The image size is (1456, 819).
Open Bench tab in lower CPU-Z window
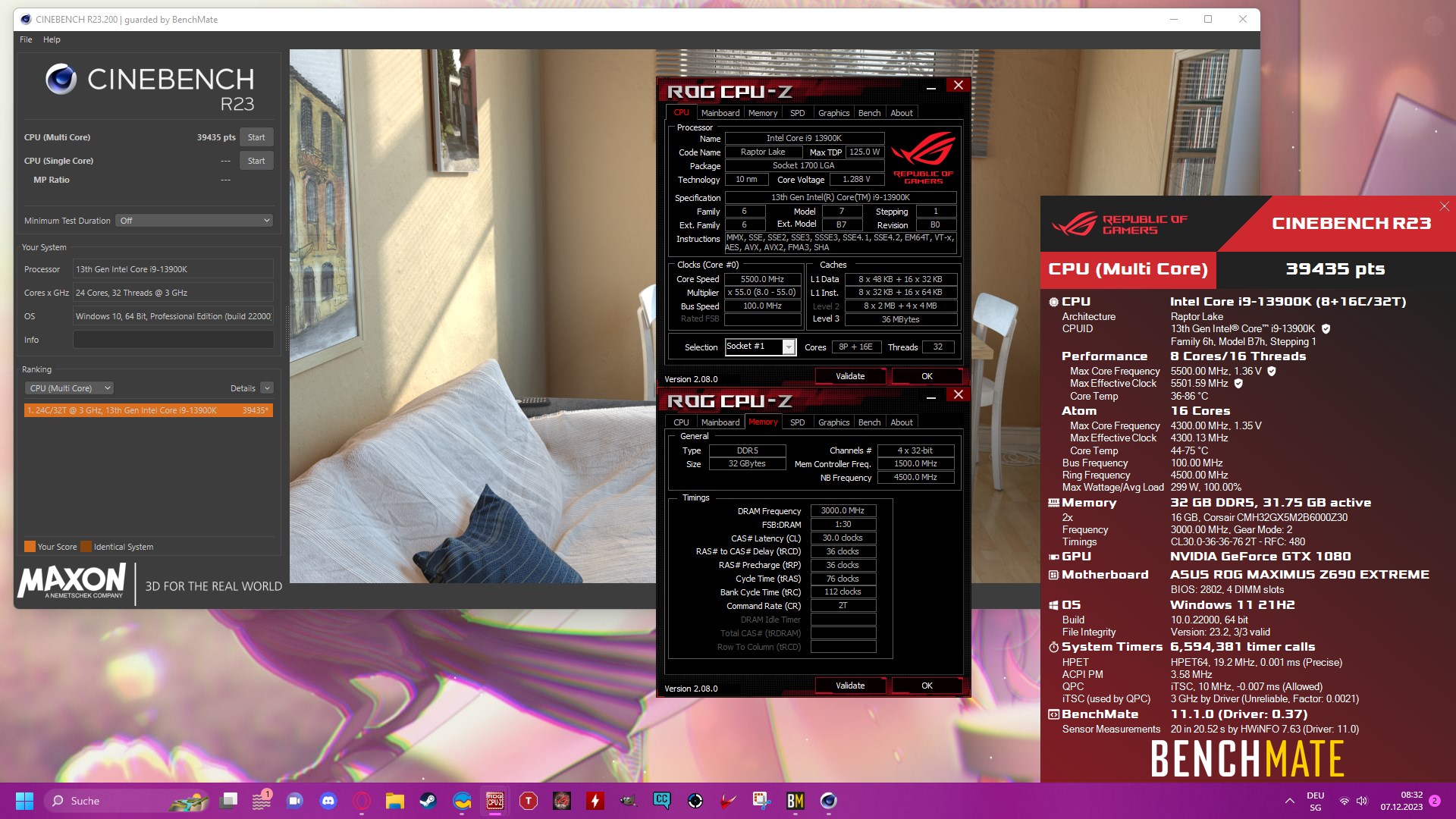point(869,422)
